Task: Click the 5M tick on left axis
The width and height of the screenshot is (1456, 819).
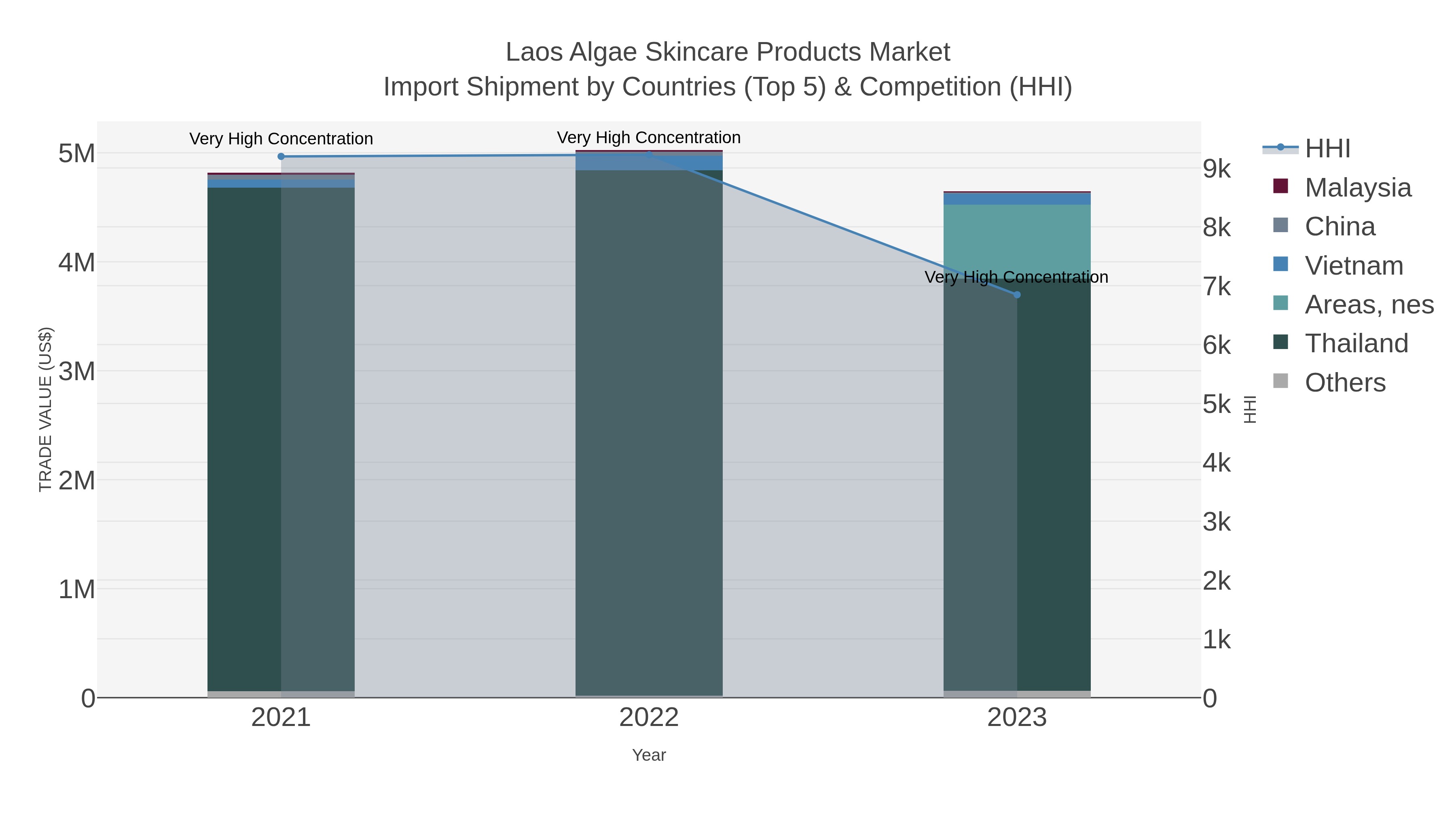Action: 77,153
